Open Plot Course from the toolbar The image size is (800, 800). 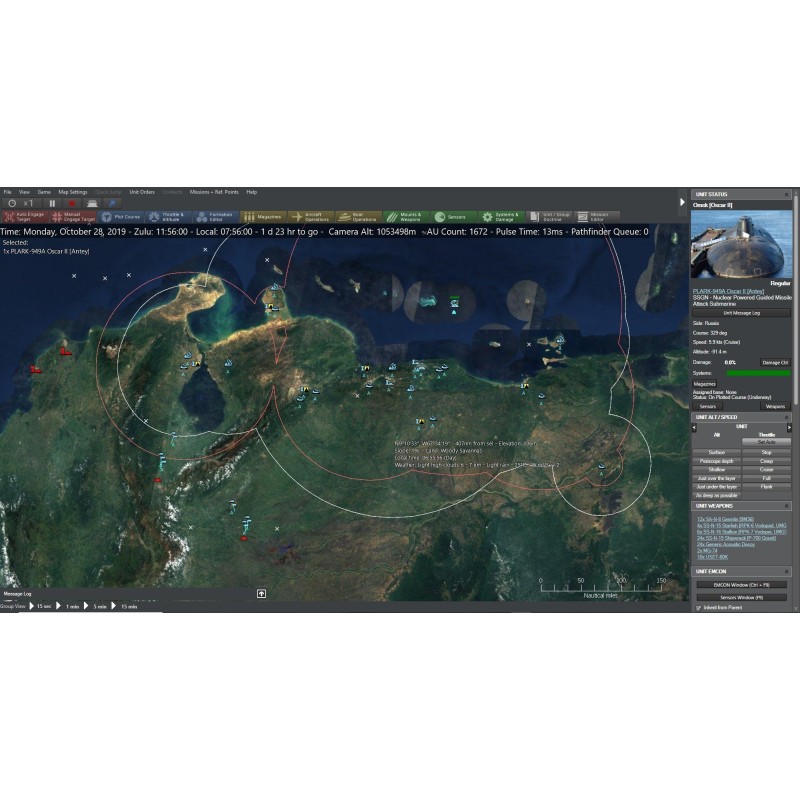(120, 216)
